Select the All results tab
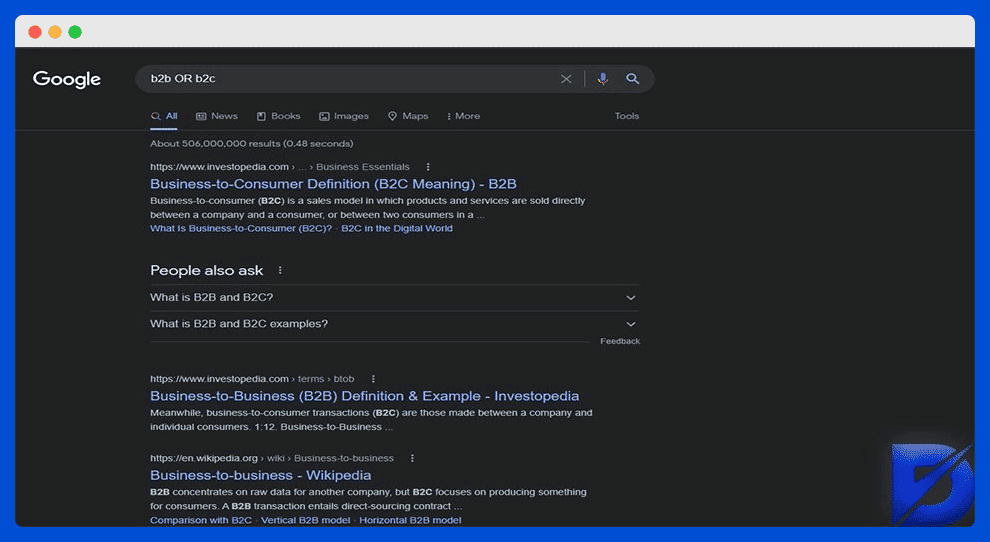Screen dimensions: 990x542 coord(164,116)
